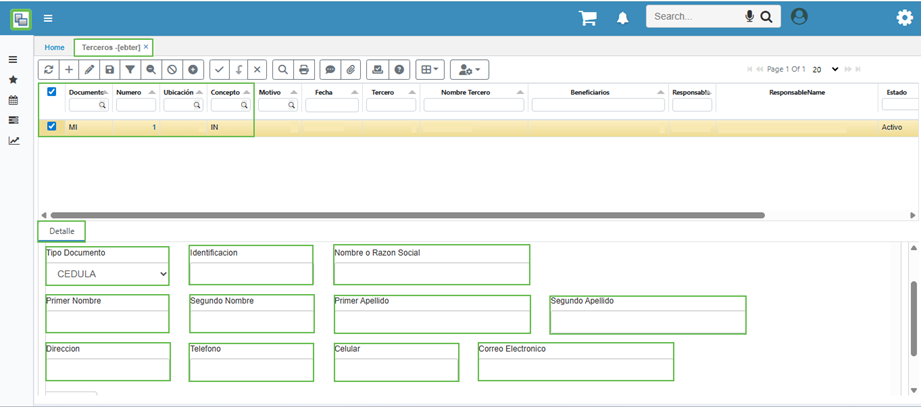The height and width of the screenshot is (407, 921).
Task: View notifications via the bell icon
Action: point(622,18)
